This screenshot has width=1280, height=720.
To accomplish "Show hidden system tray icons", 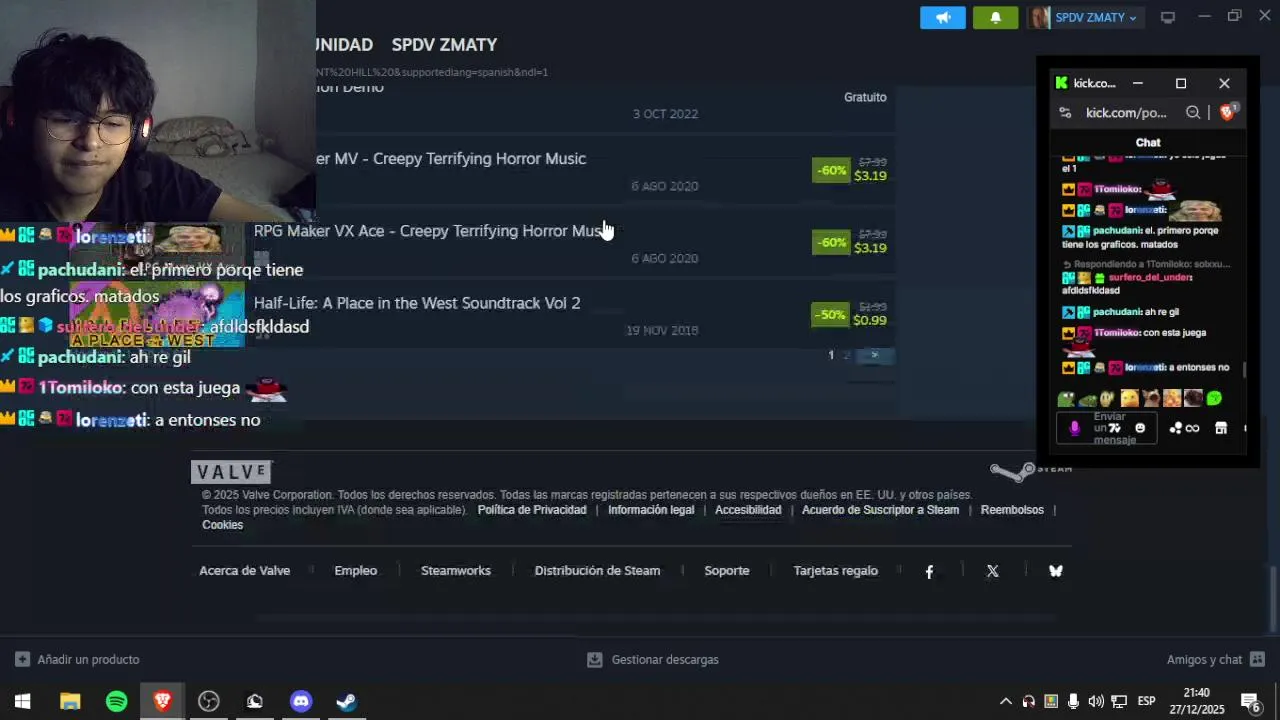I will (x=1006, y=701).
